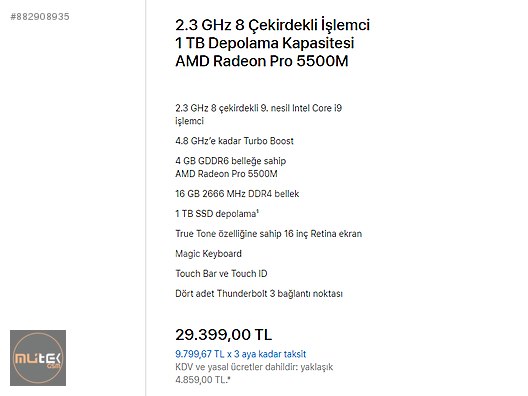This screenshot has width=528, height=396.
Task: Click the KDV ve yasal ücretler note
Action: click(254, 367)
